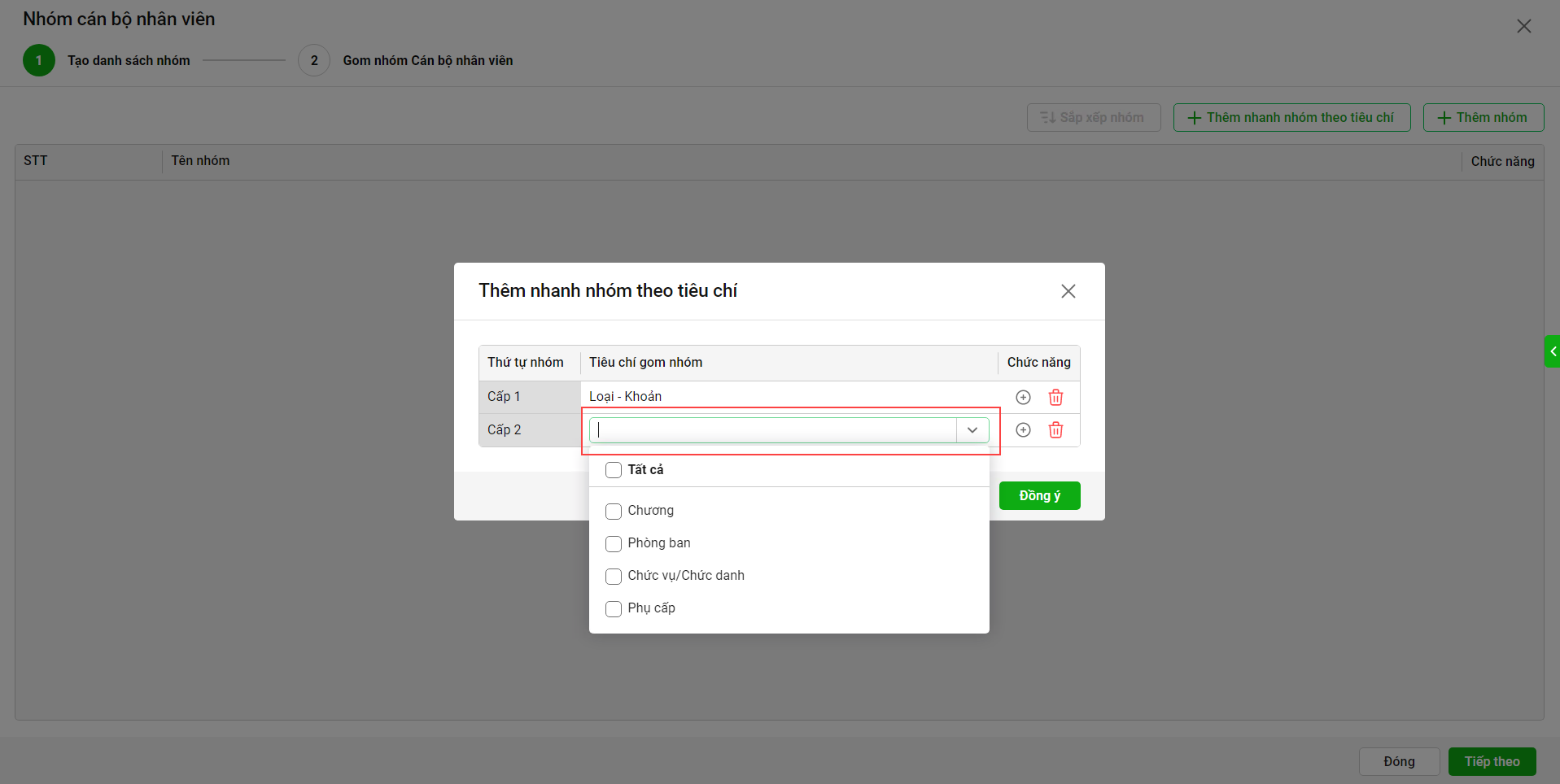Tick the Phòng ban checkbox

tap(614, 543)
